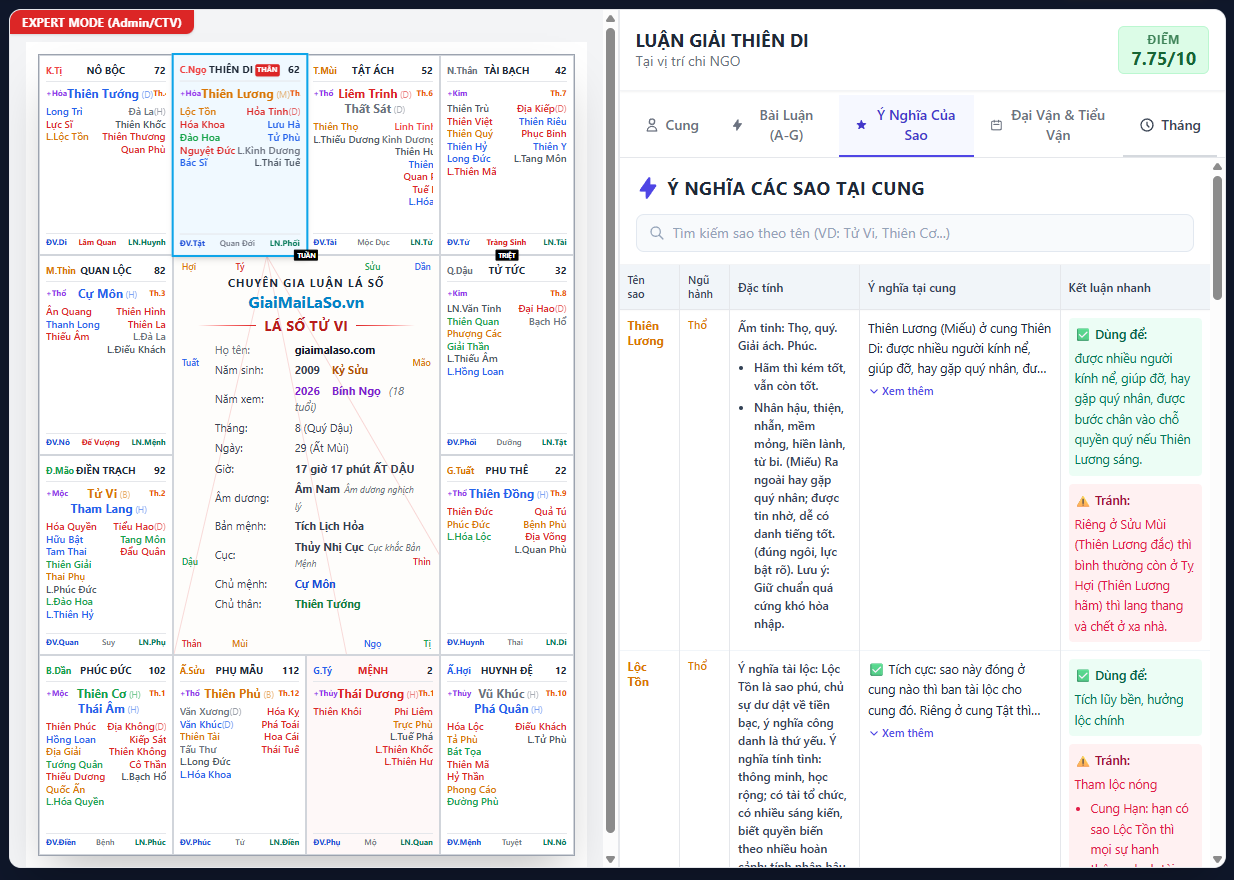Viewport: 1234px width, 880px height.
Task: Open the GiaiMaiLaSo.vn link
Action: tap(306, 303)
